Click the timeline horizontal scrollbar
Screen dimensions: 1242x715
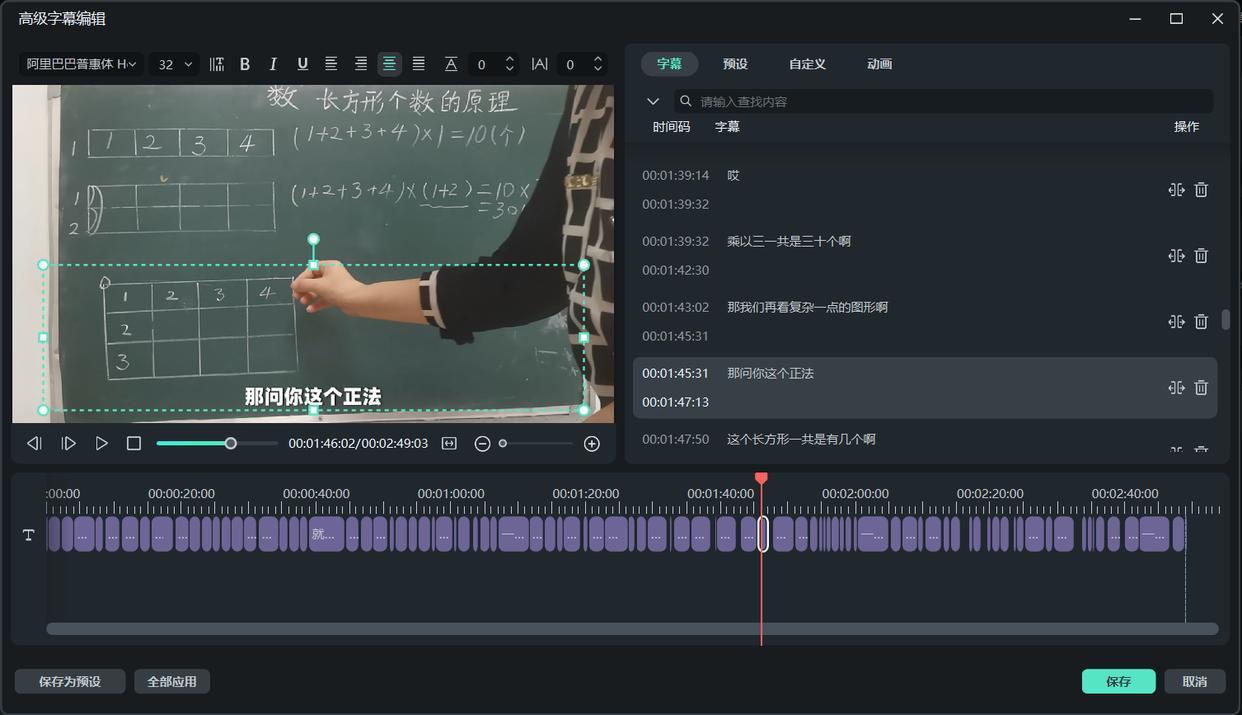click(632, 629)
